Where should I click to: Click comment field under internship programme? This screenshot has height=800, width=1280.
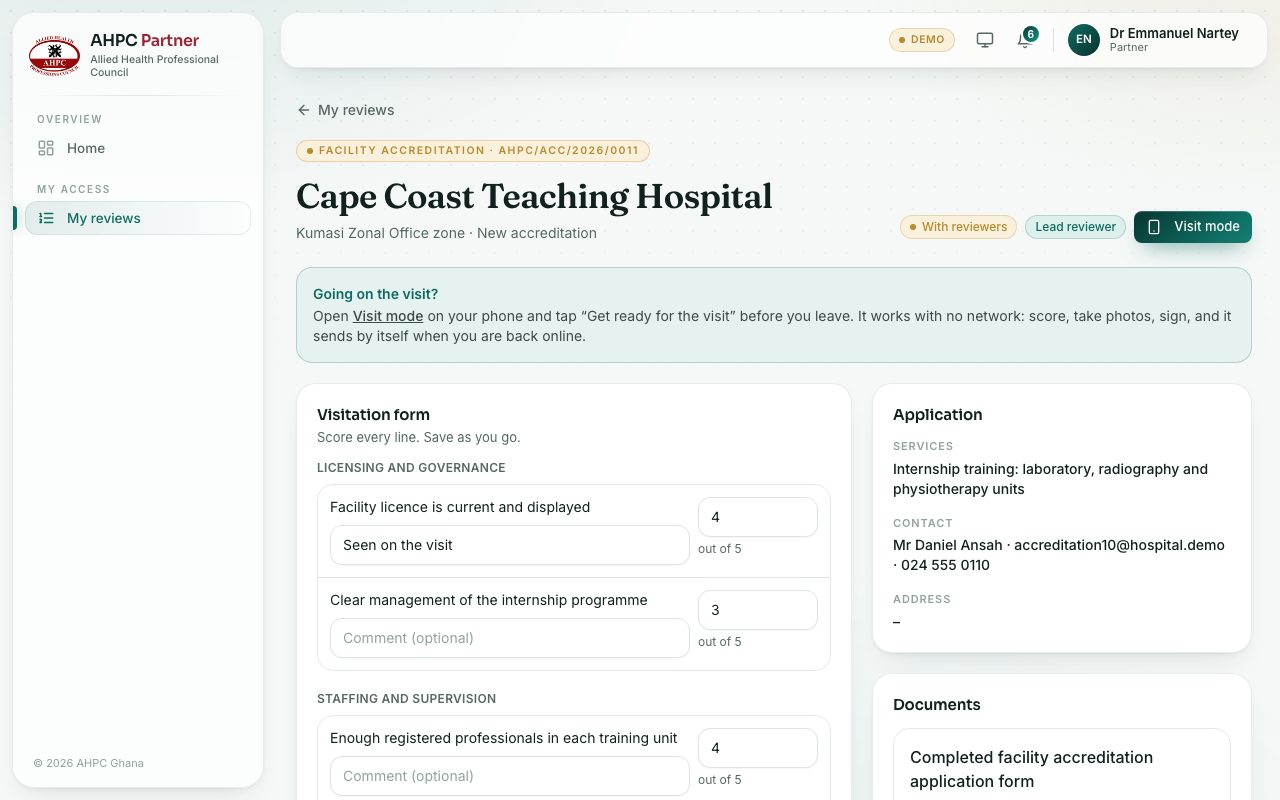point(510,638)
